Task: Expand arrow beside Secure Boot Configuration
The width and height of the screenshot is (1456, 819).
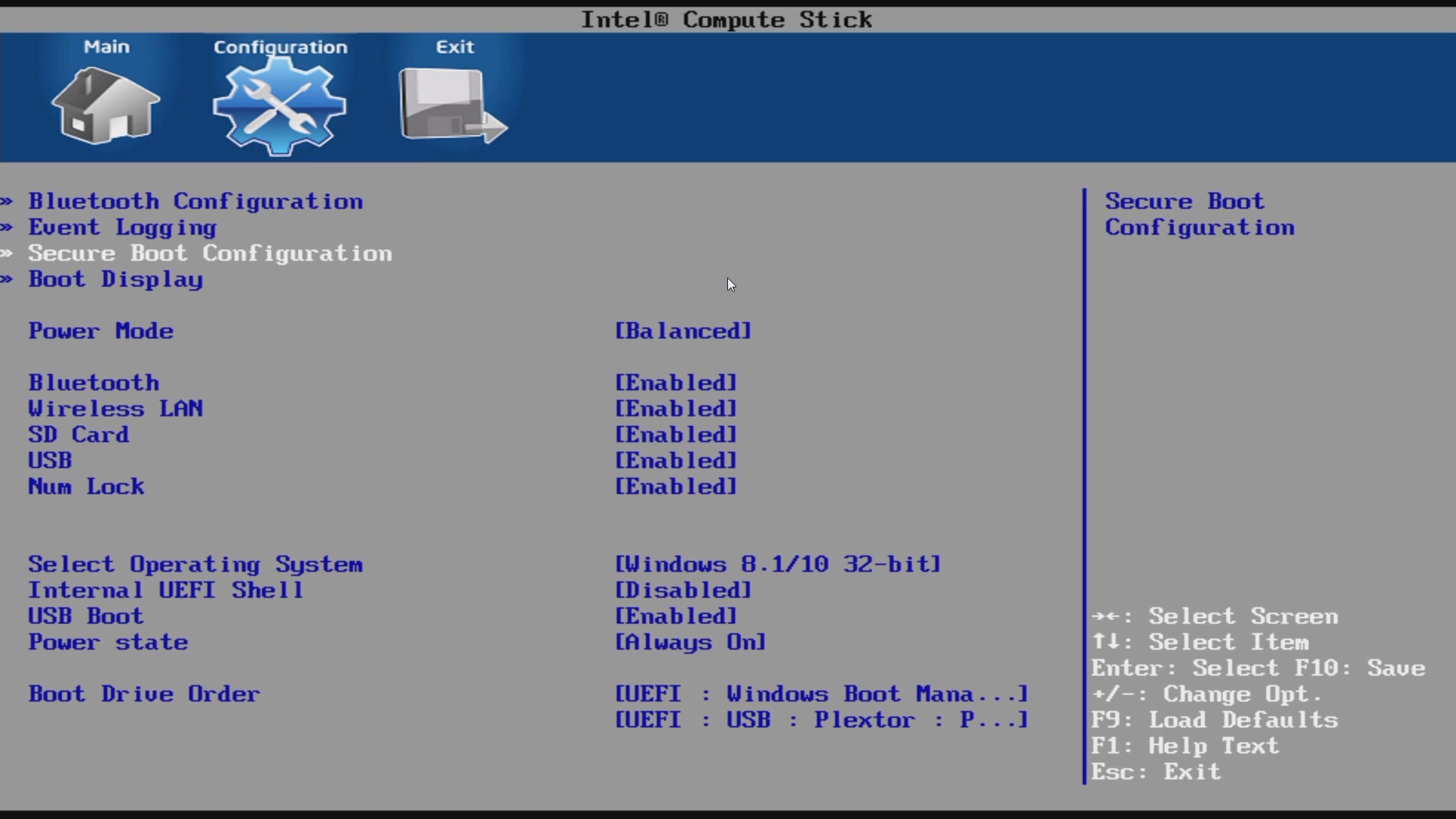Action: click(x=7, y=253)
